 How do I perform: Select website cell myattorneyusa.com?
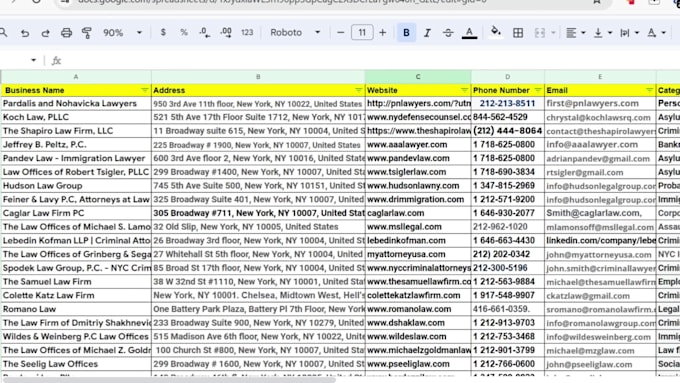(x=418, y=254)
